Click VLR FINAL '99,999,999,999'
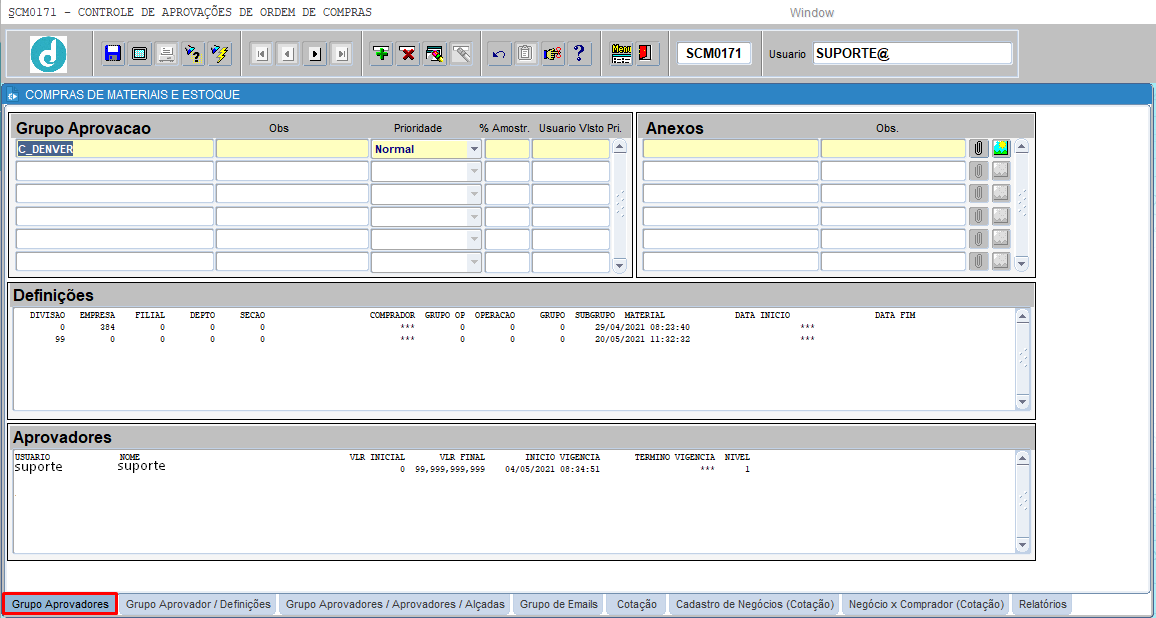Image resolution: width=1156 pixels, height=618 pixels. click(x=450, y=469)
